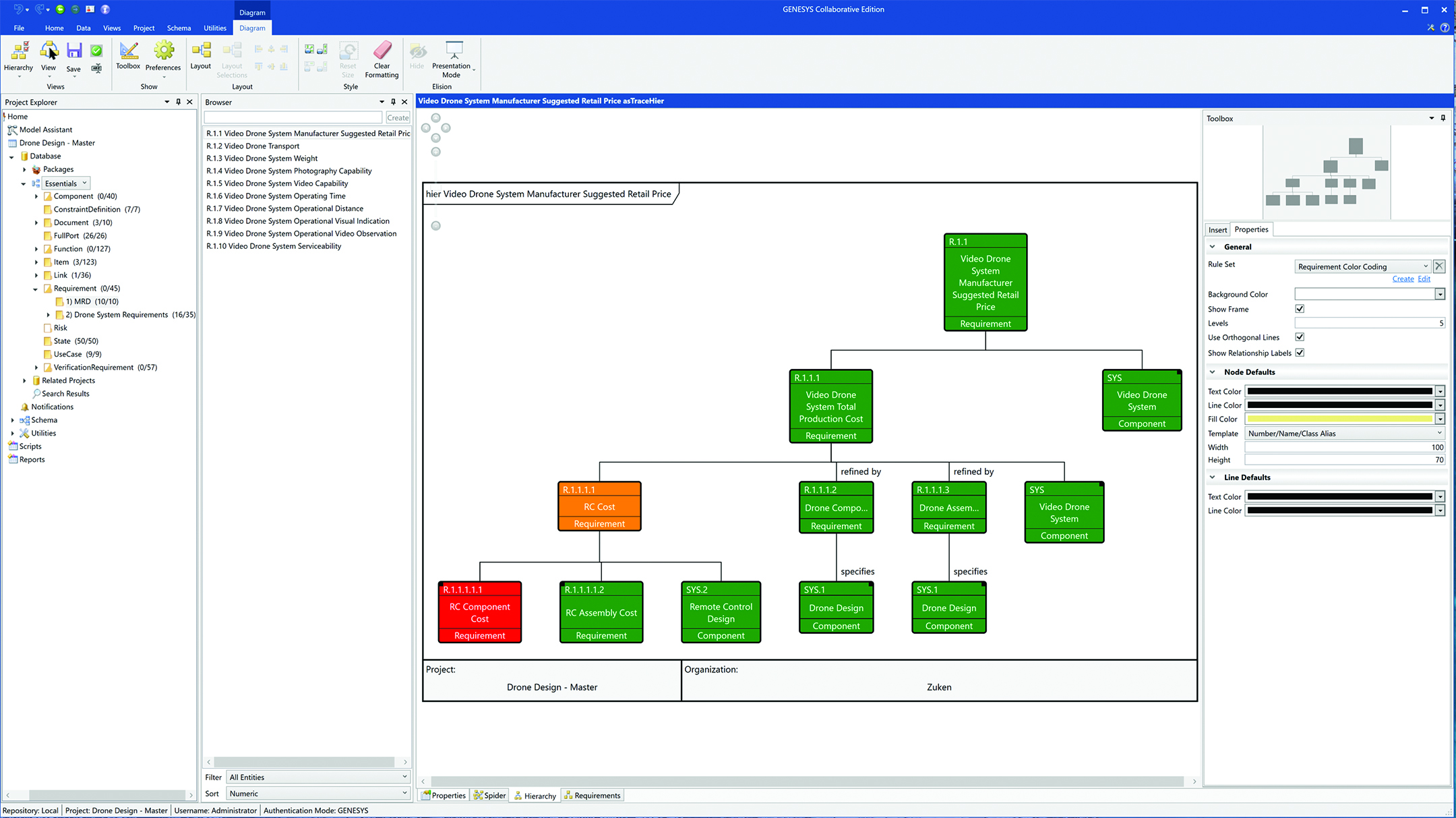Select R.1.1.1.1 RC Cost requirement node
1456x818 pixels.
599,506
